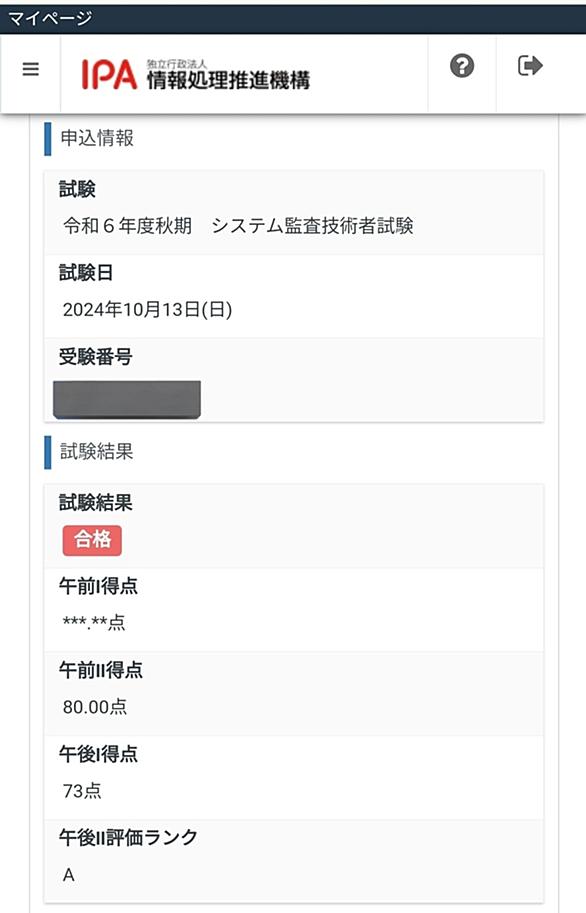The width and height of the screenshot is (586, 913).
Task: Click the logout arrow icon
Action: pos(530,65)
